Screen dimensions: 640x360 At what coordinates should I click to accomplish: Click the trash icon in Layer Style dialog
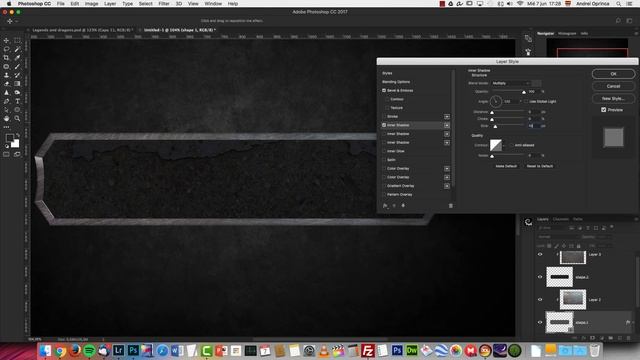click(x=451, y=206)
